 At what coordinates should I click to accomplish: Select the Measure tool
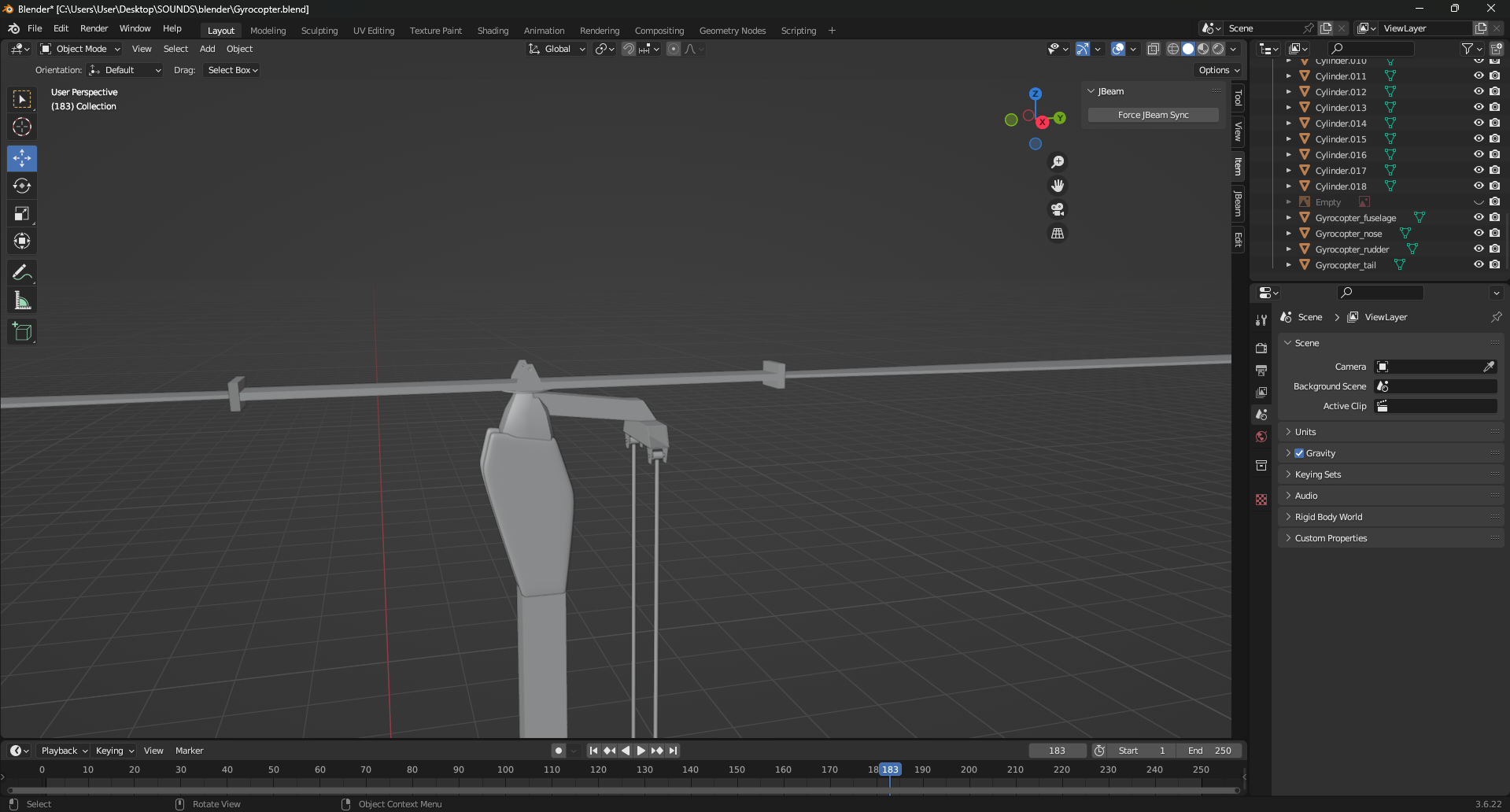click(22, 301)
